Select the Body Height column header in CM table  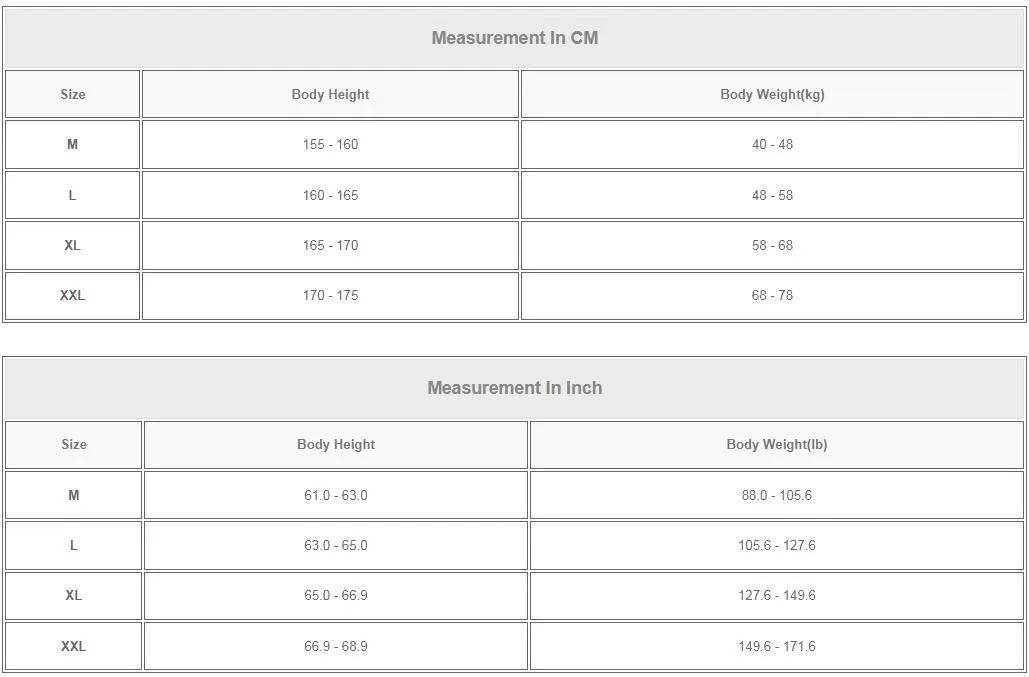(330, 95)
